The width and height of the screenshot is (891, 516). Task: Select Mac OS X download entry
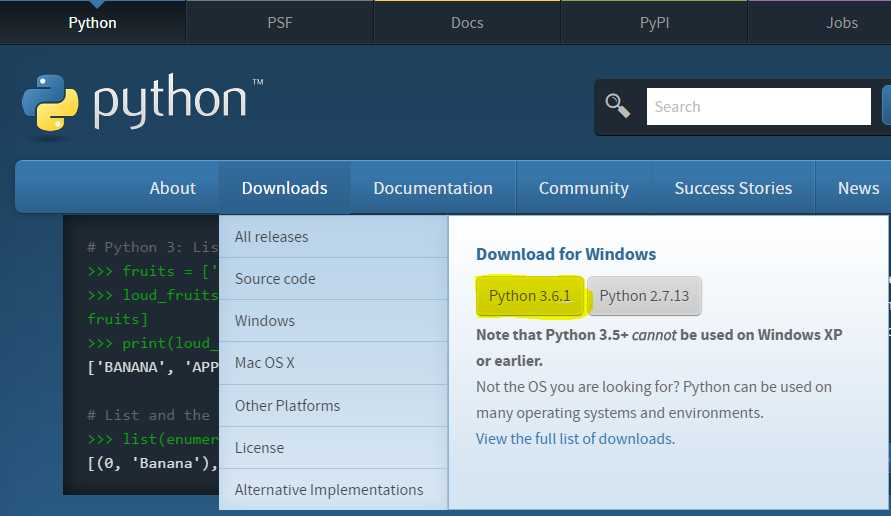tap(334, 363)
